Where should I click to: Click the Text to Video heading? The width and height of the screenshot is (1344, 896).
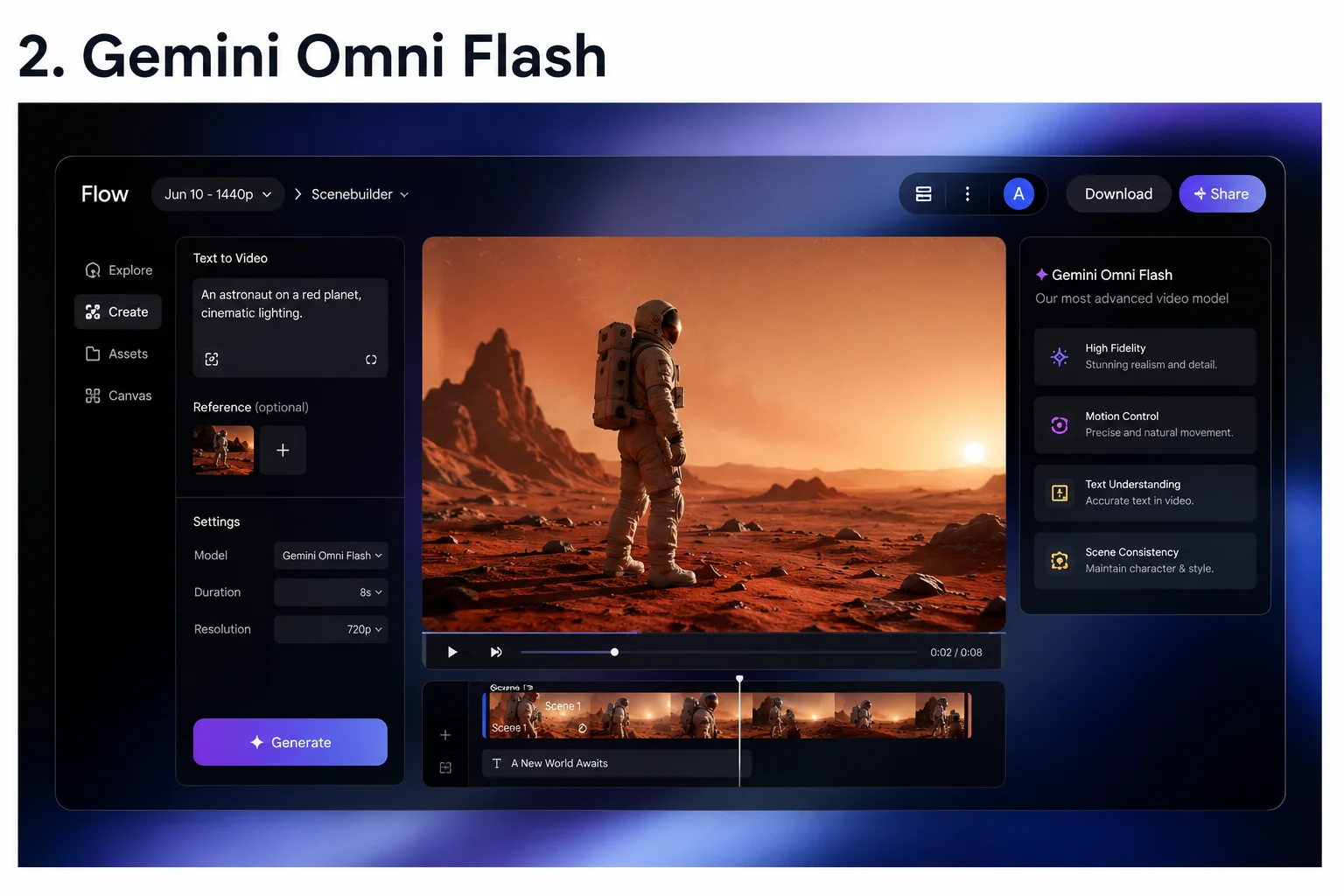230,258
